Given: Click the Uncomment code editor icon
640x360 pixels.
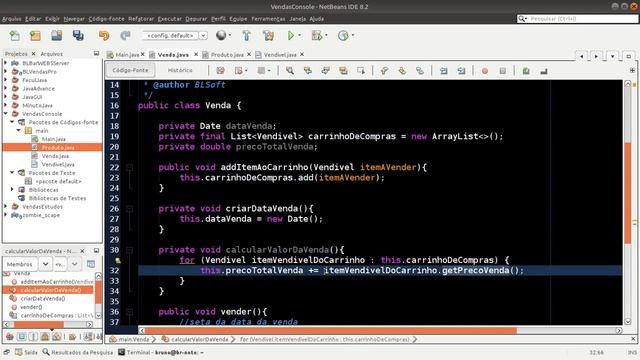Looking at the screenshot, I should pos(544,71).
